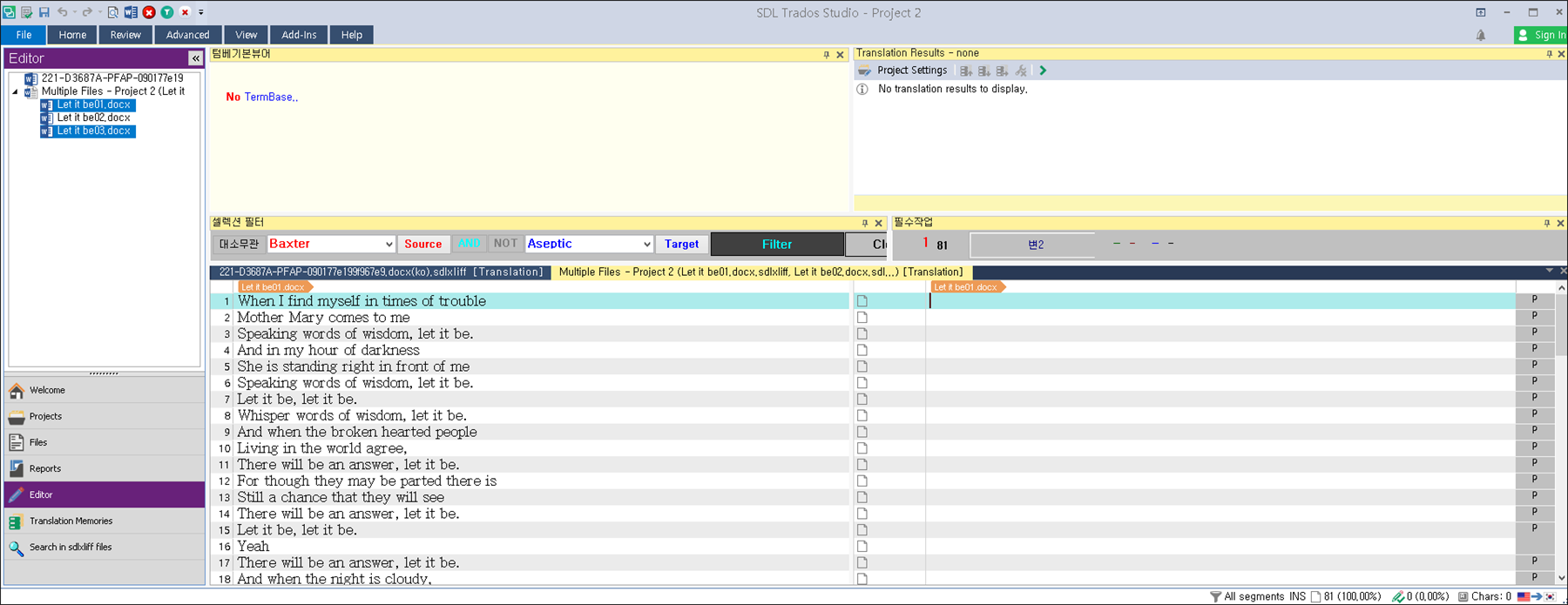Click the All segments filter in status bar
The width and height of the screenshot is (1568, 605).
tap(1247, 596)
